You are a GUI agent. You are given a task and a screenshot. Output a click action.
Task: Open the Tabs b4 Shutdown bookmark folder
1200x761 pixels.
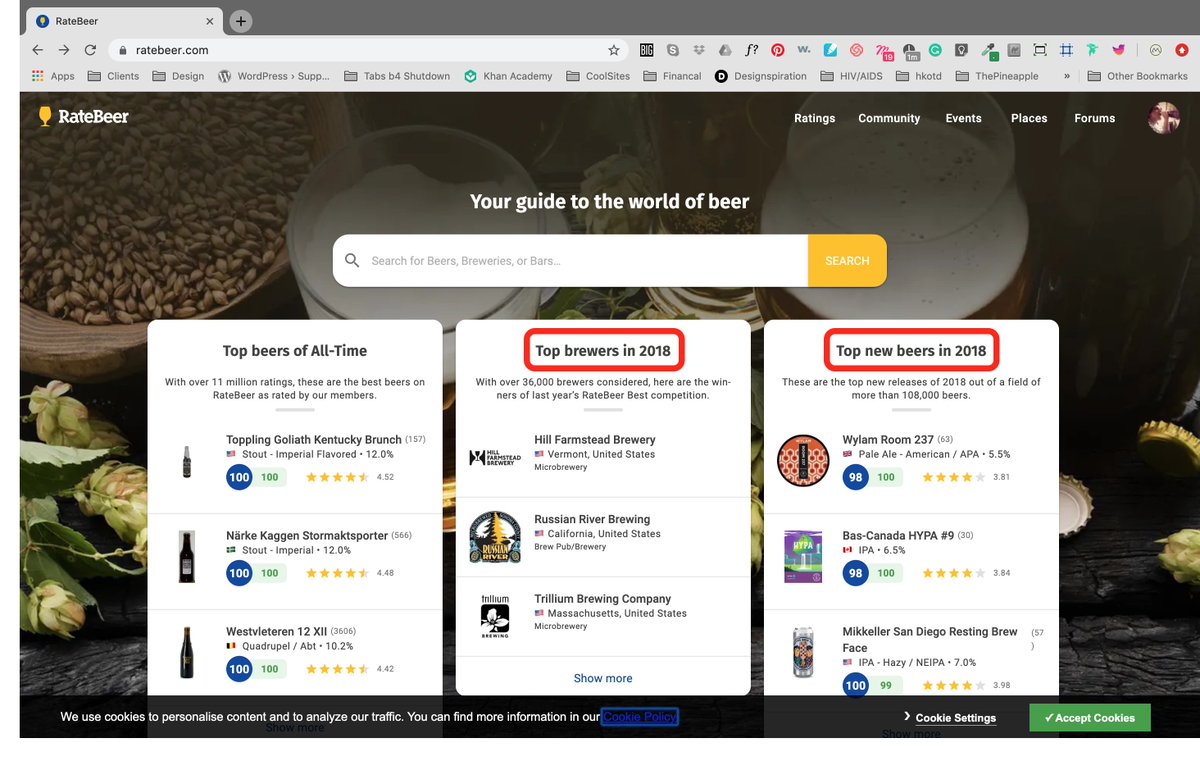397,76
